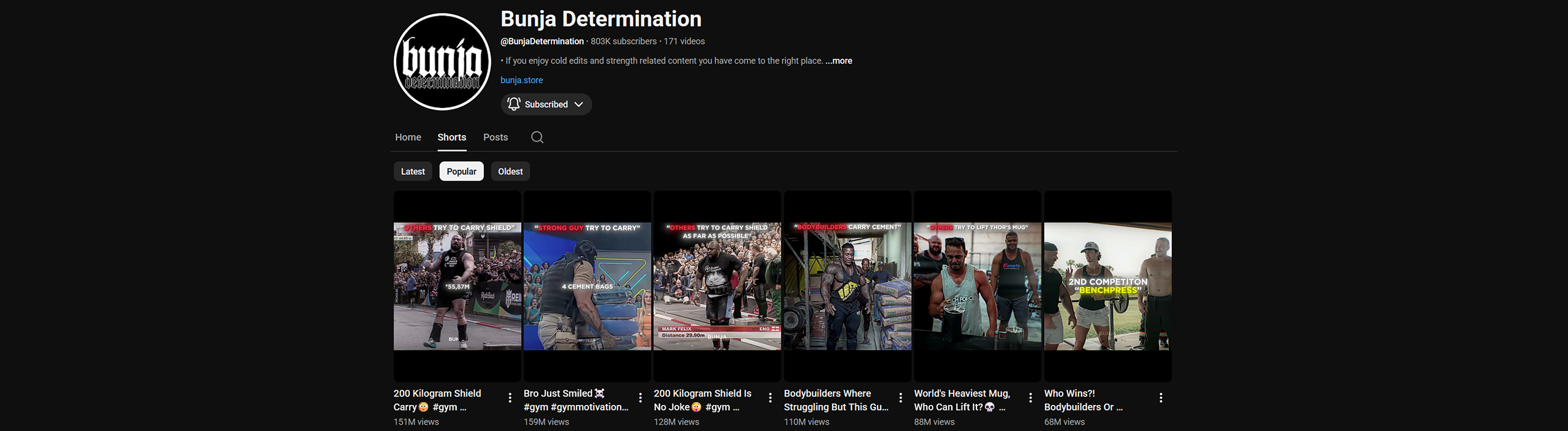This screenshot has height=431, width=1568.
Task: Play the 4 Cement Bags short thumbnail
Action: 587,287
